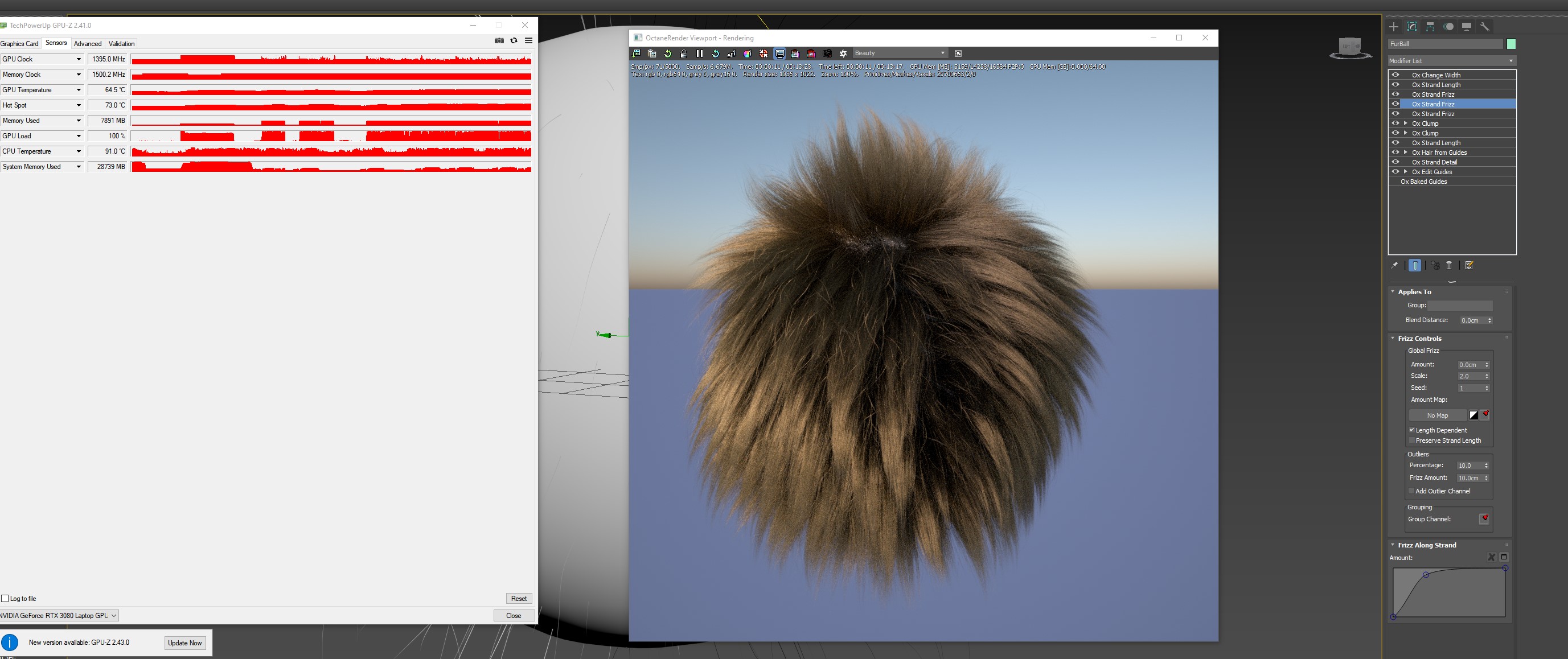Switch to GPU-Z Advanced tab
The width and height of the screenshot is (1568, 659).
tap(88, 44)
